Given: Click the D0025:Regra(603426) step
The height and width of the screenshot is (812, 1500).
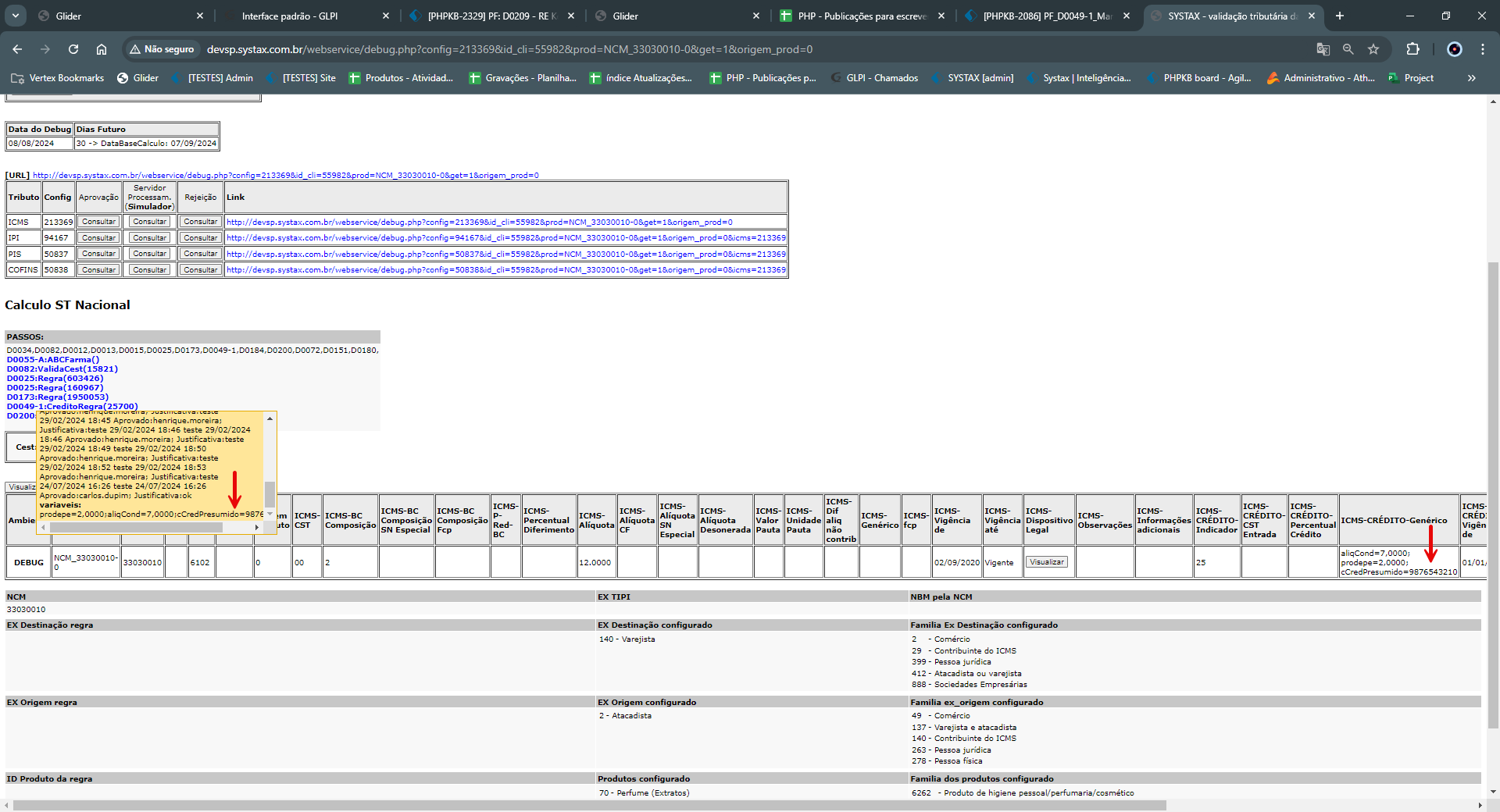Looking at the screenshot, I should (55, 379).
